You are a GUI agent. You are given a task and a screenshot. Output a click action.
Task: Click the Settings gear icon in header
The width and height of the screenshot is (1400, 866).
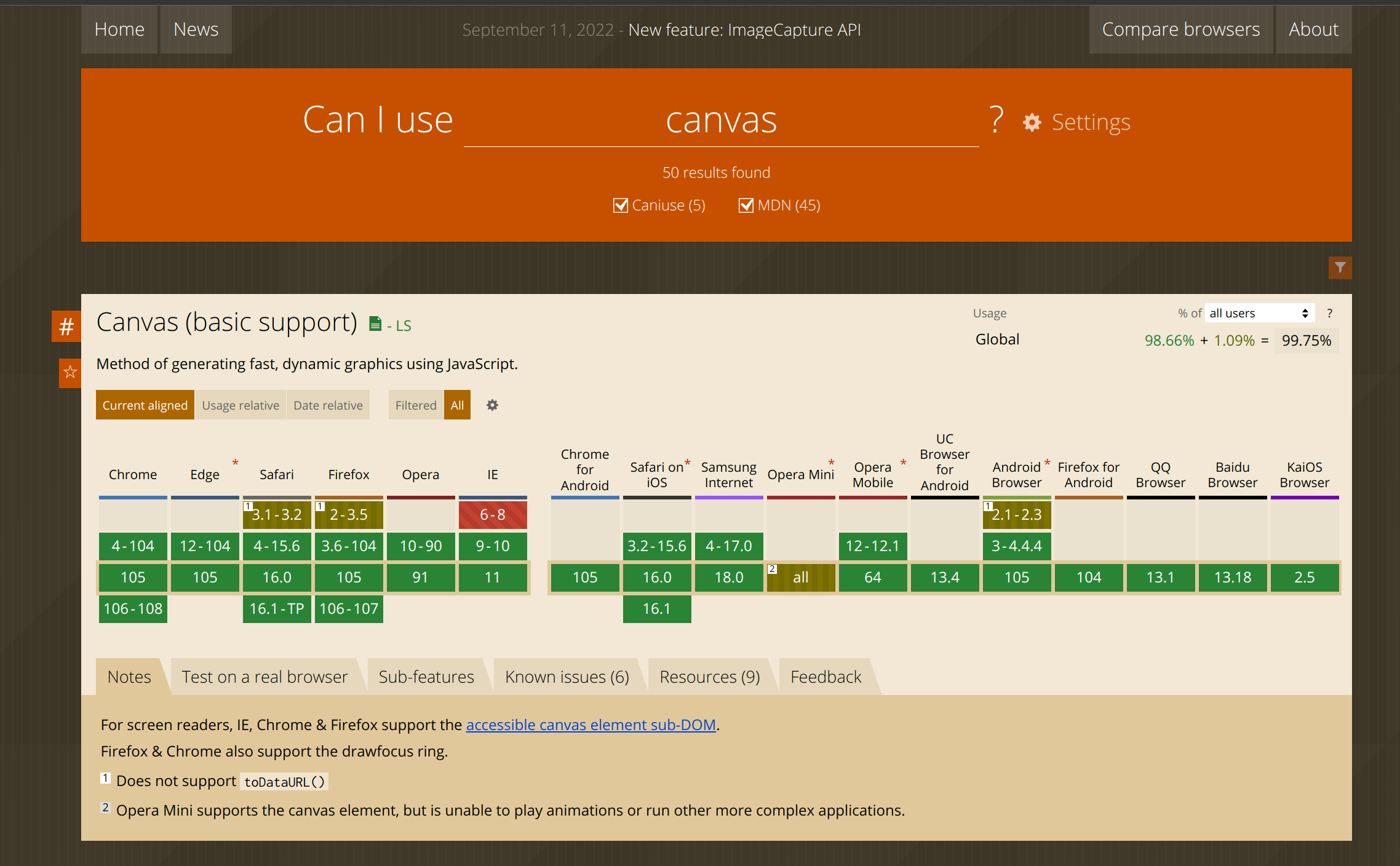1032,122
